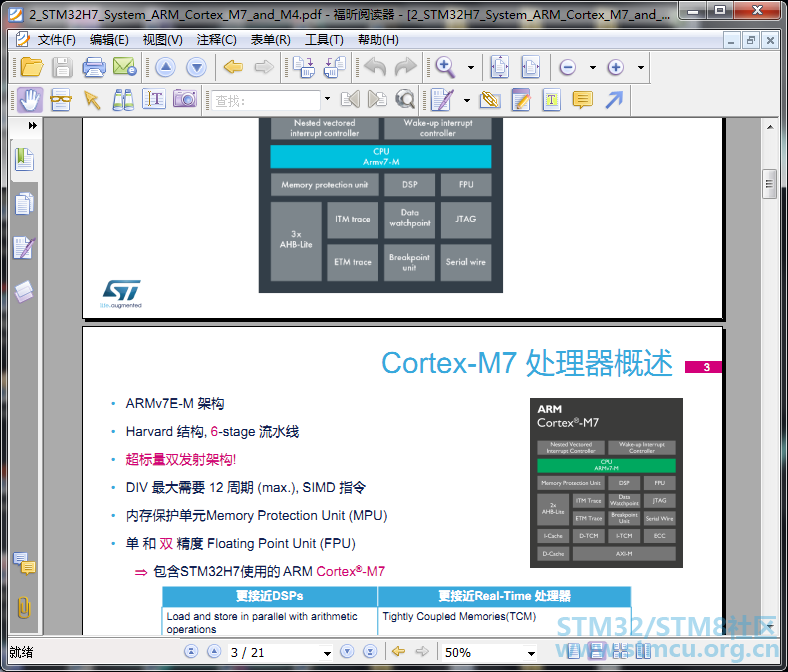Screen dimensions: 788x672
Task: Select the magnifier zoom-in tool
Action: click(445, 67)
